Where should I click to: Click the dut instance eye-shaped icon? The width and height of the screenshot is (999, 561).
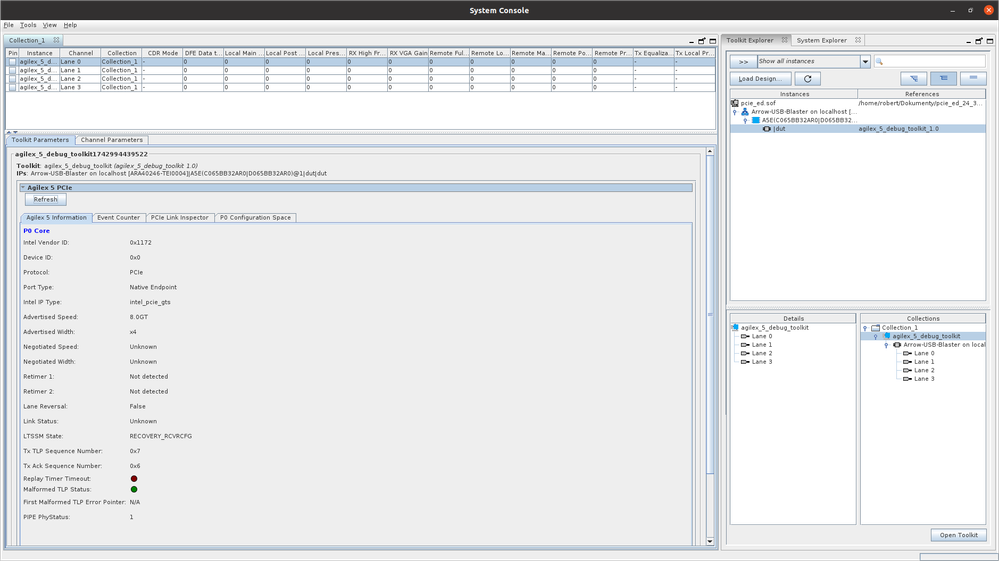pos(766,129)
